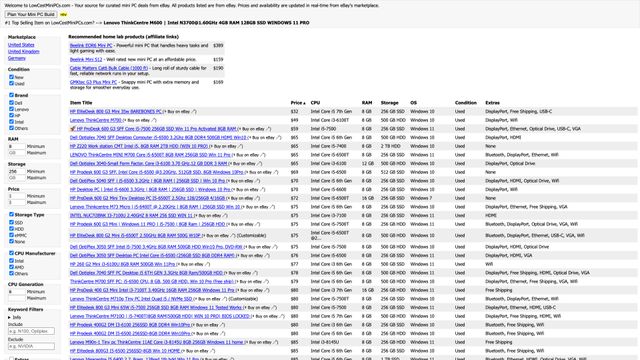Toggle the eMMC storage type checkbox
The width and height of the screenshot is (640, 360).
tap(11, 235)
